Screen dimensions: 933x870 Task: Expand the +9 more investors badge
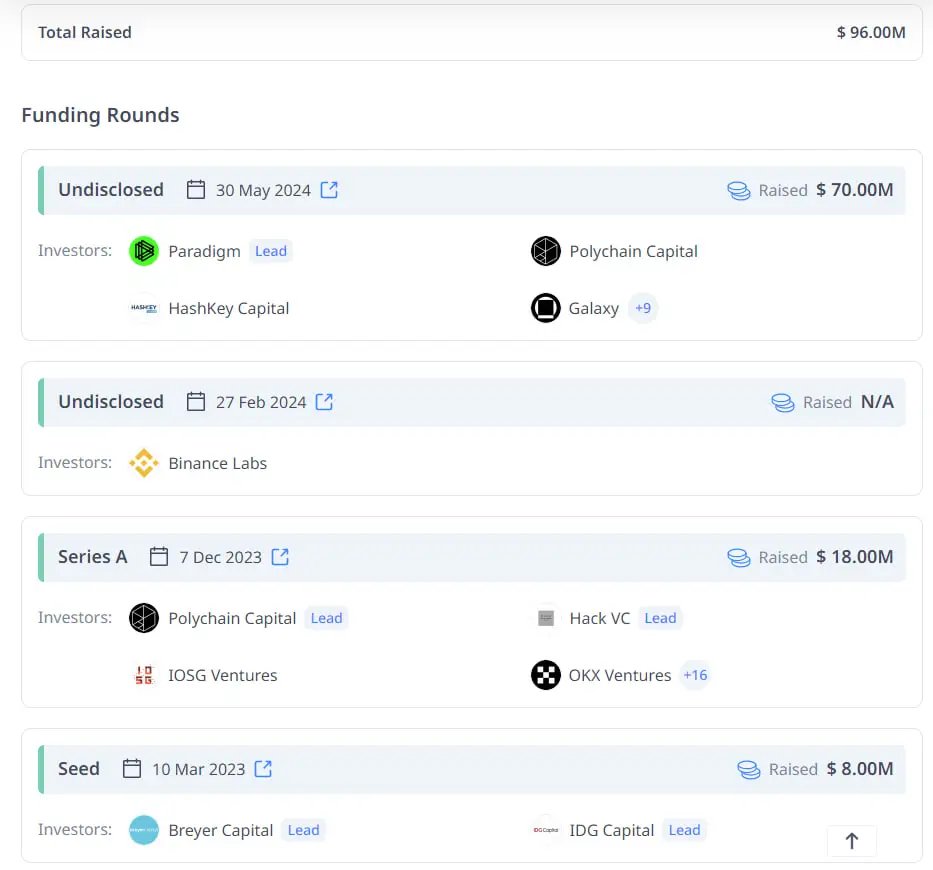click(643, 308)
